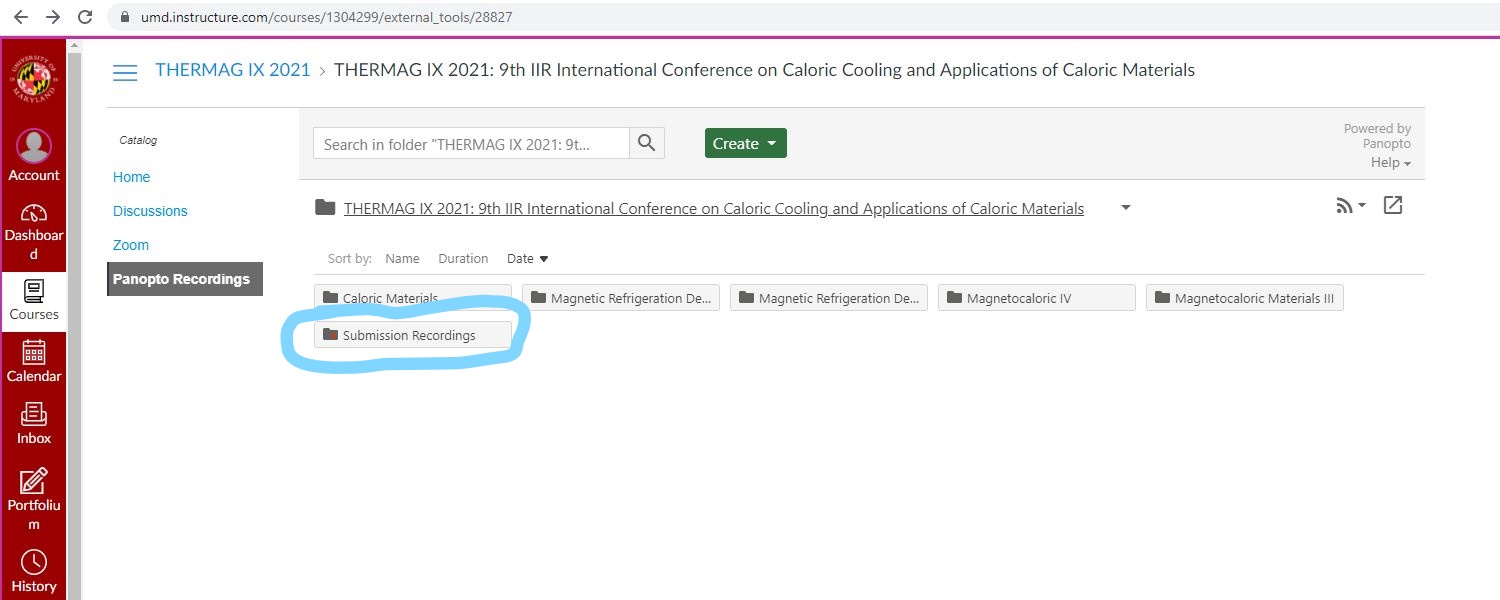Open the Caloric Materials folder

[x=413, y=298]
